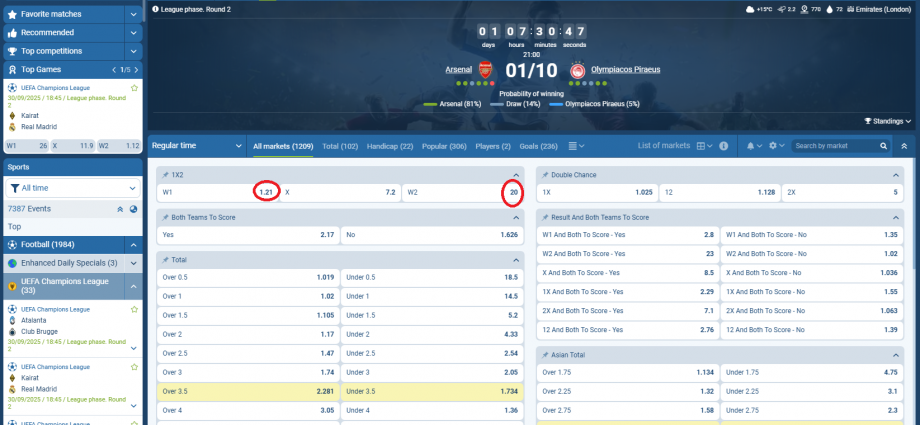Collapse all markets with double-chevron button
920x425 pixels.
[904, 146]
